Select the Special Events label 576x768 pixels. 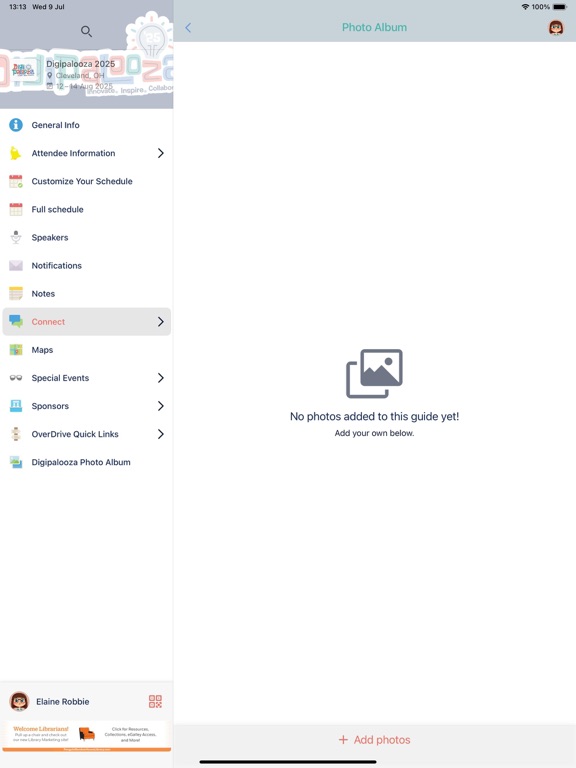click(x=60, y=378)
